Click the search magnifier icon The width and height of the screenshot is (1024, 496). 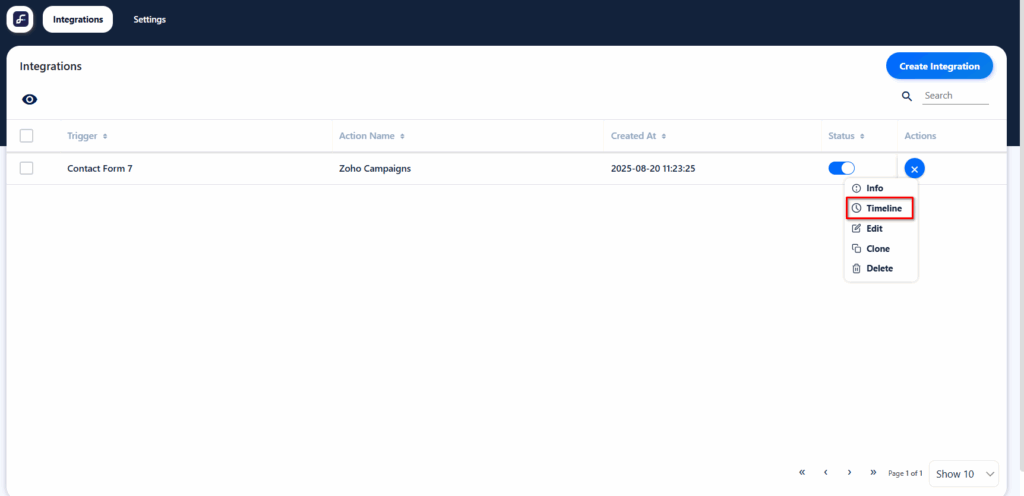[906, 96]
